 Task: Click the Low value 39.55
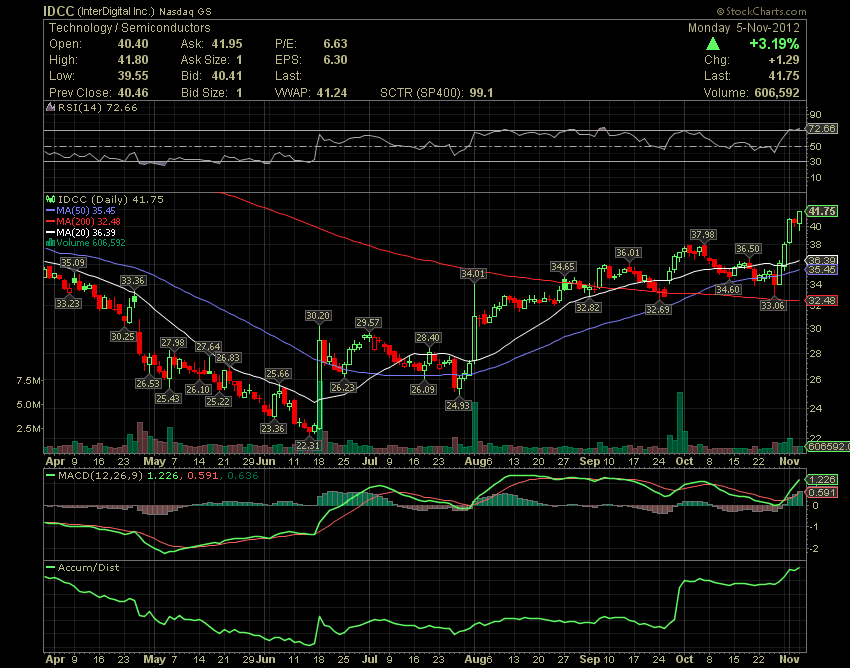pyautogui.click(x=133, y=76)
